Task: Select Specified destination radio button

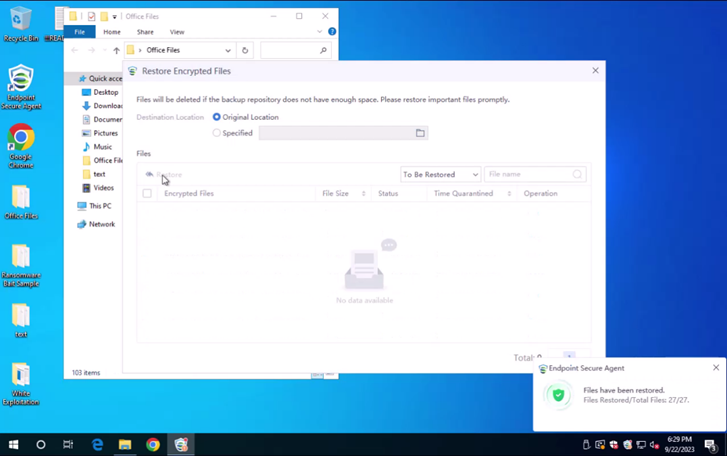Action: [x=217, y=133]
